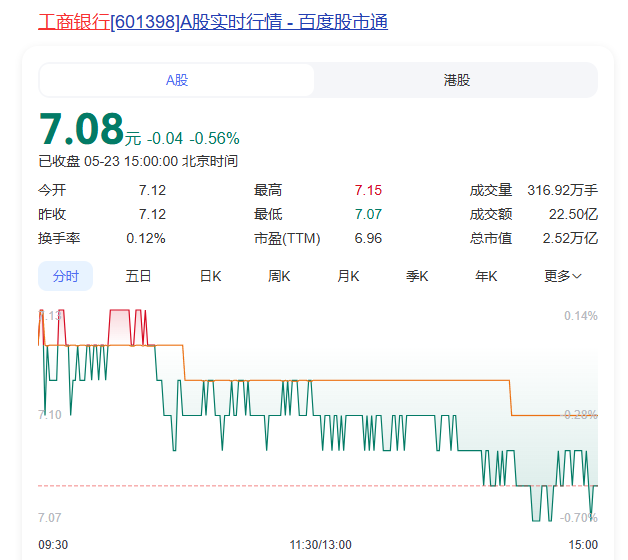The image size is (628, 560).
Task: Click the 7.10 price axis label
Action: click(x=50, y=415)
